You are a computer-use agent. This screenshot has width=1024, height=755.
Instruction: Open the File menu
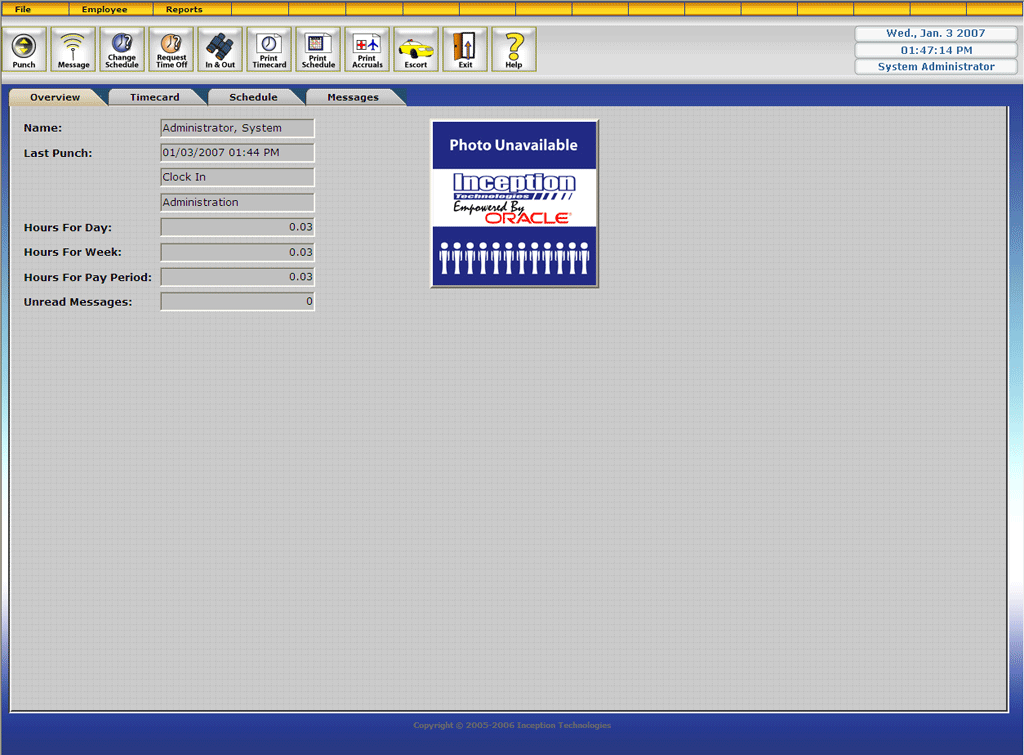pos(23,9)
